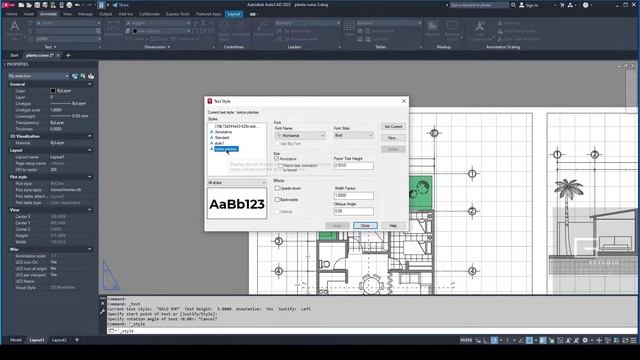This screenshot has height=360, width=640.
Task: Click the Add Current Scale icon
Action: pyautogui.click(x=479, y=27)
